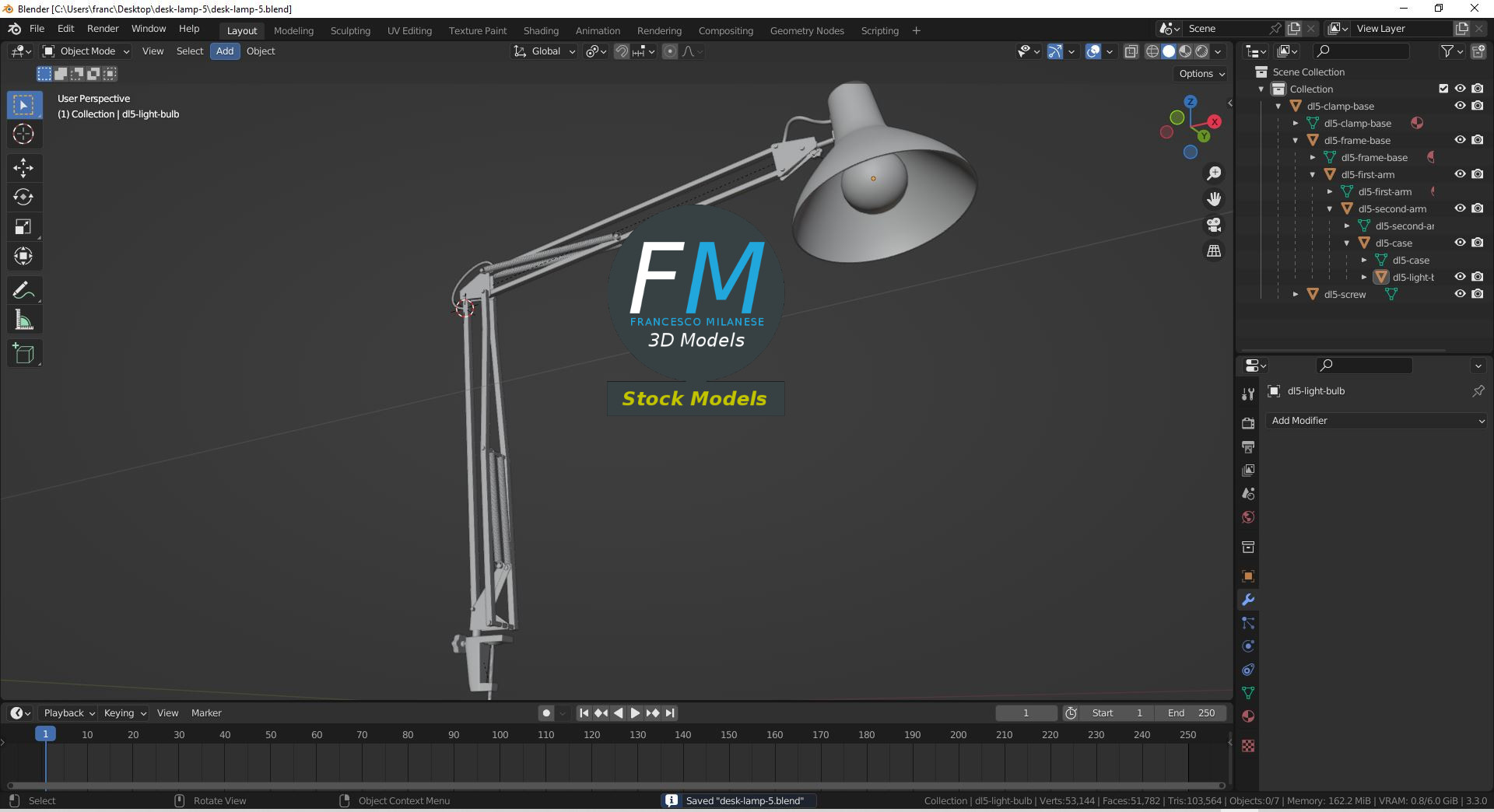
Task: Toggle auto keying record button
Action: (546, 713)
